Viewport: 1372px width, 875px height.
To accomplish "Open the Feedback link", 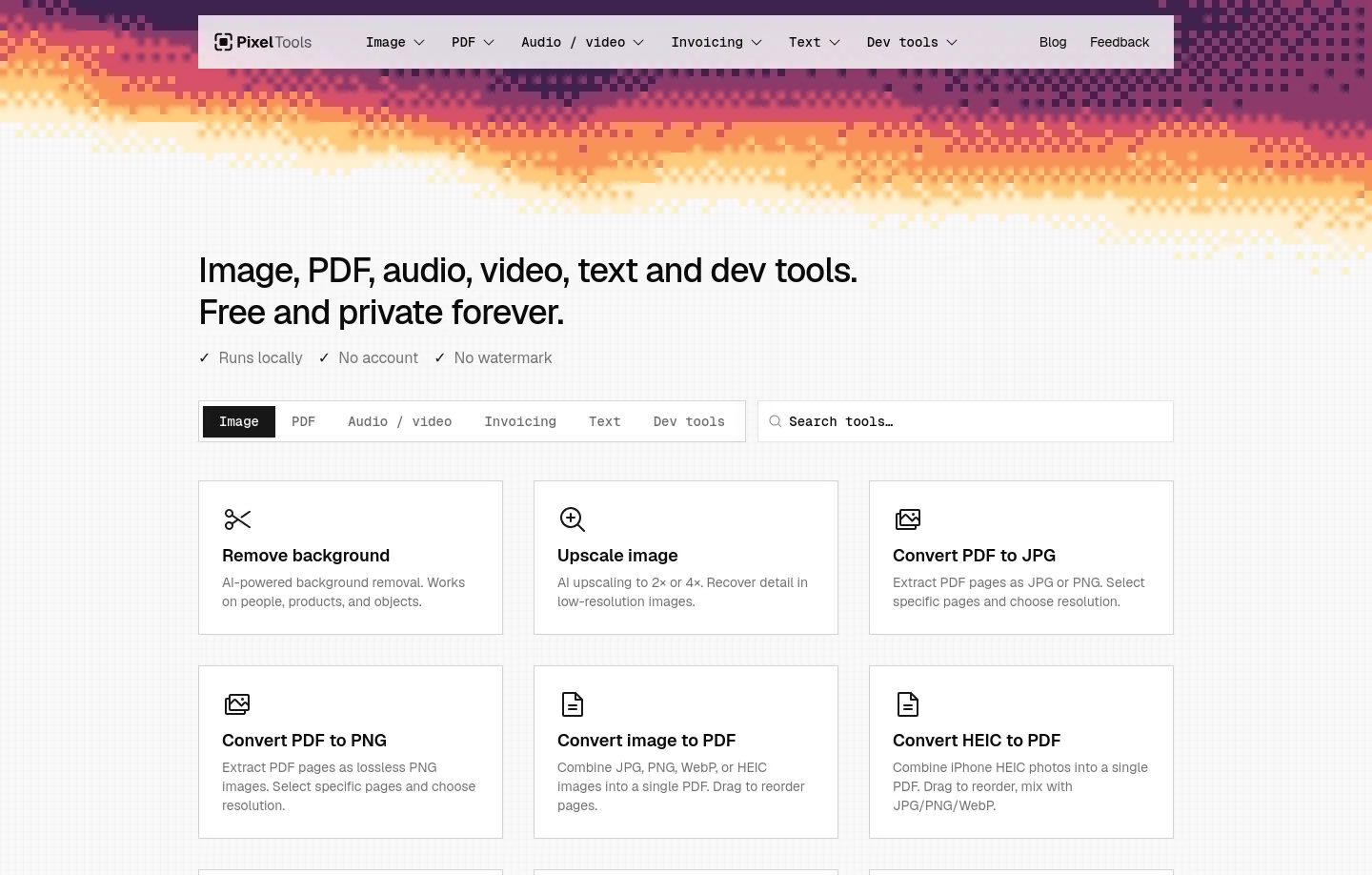I will coord(1120,42).
